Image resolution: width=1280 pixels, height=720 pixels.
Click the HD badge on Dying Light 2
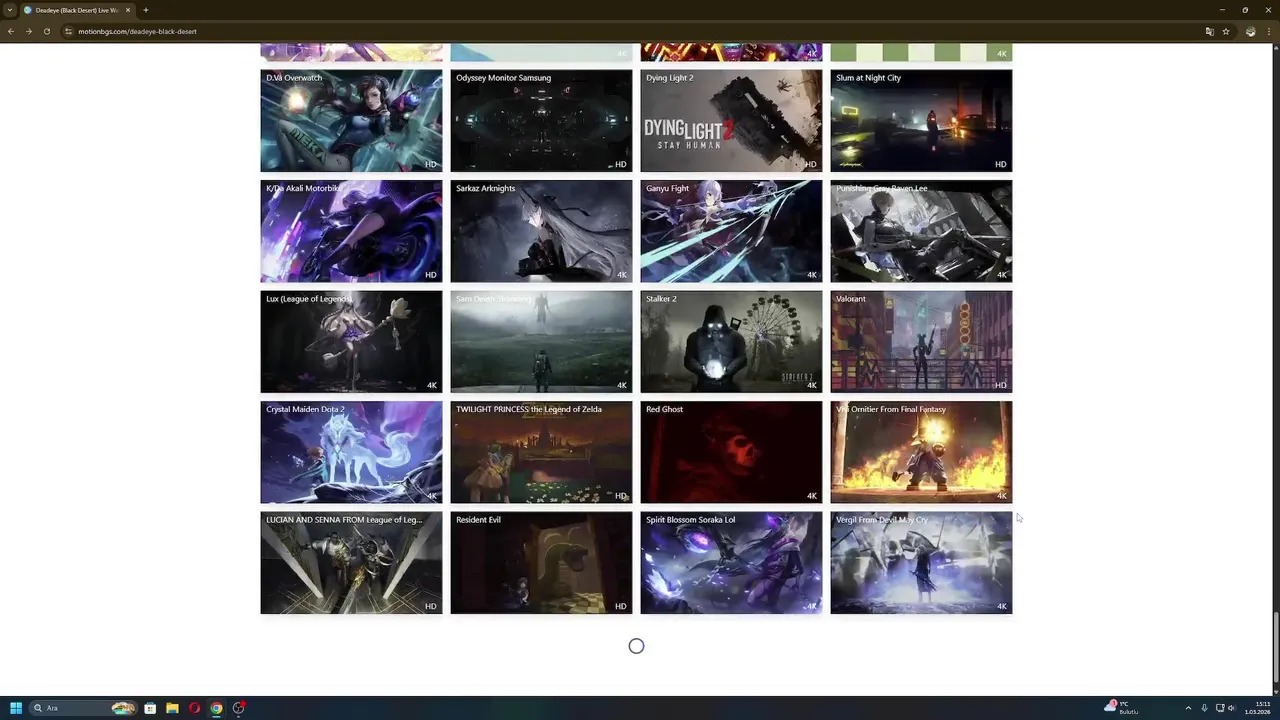coord(811,164)
